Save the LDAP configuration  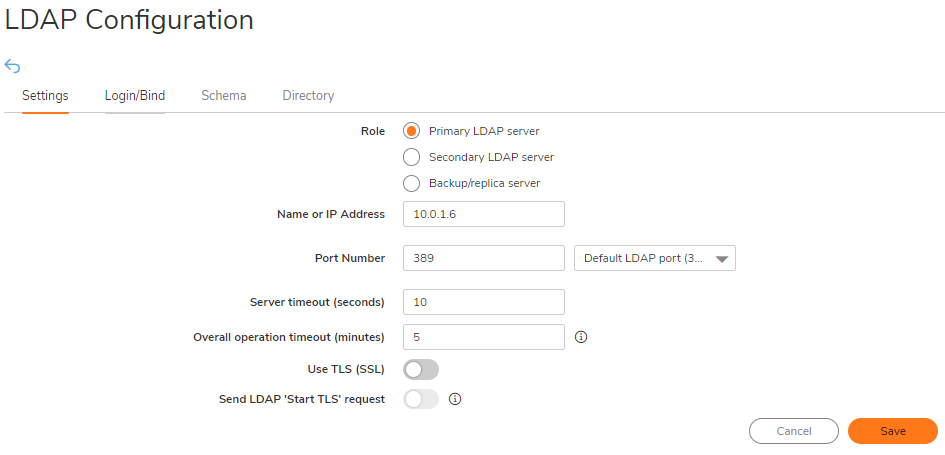(x=893, y=431)
